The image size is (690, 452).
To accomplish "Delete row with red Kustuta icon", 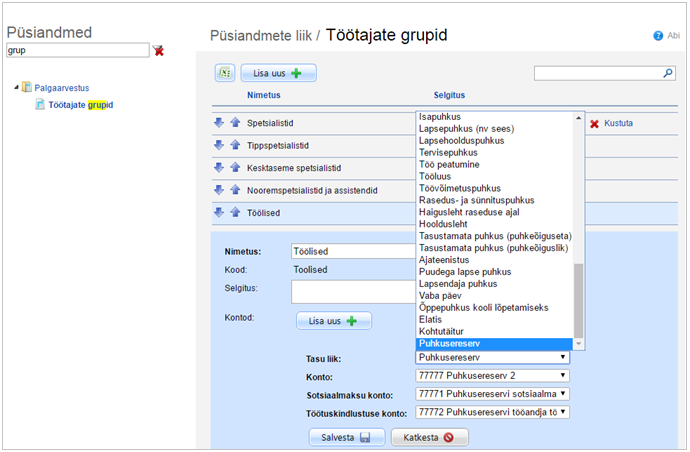I will [595, 123].
